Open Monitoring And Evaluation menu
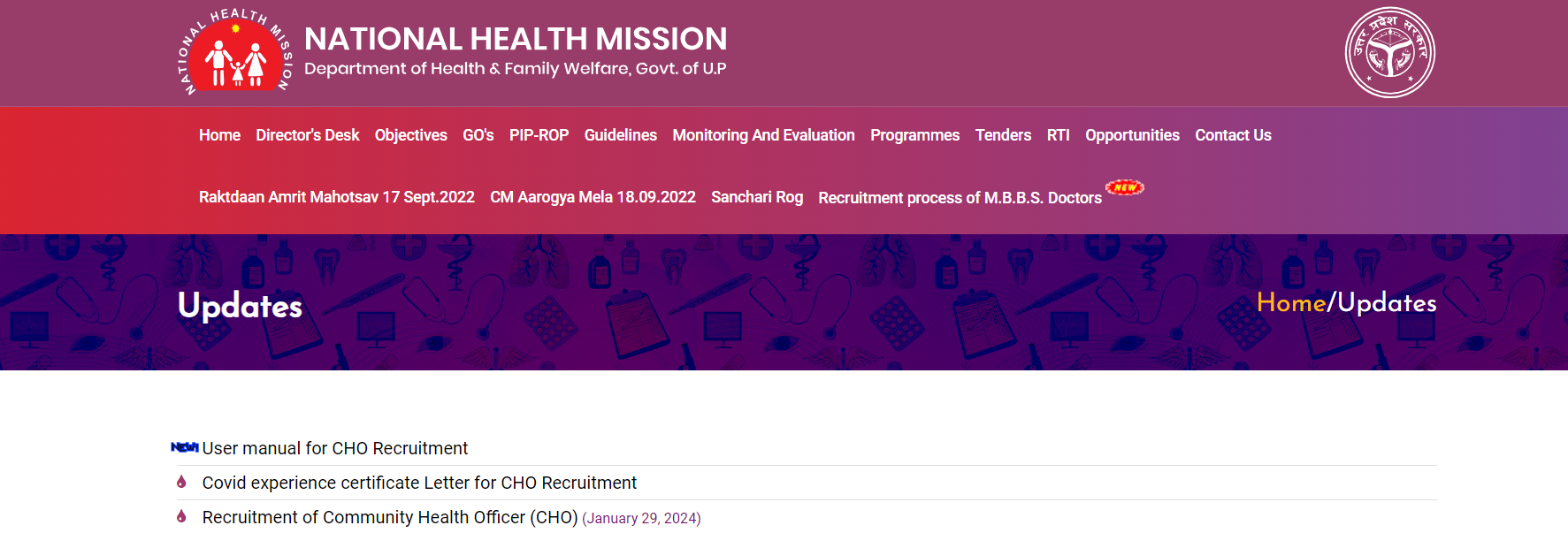 click(x=763, y=135)
